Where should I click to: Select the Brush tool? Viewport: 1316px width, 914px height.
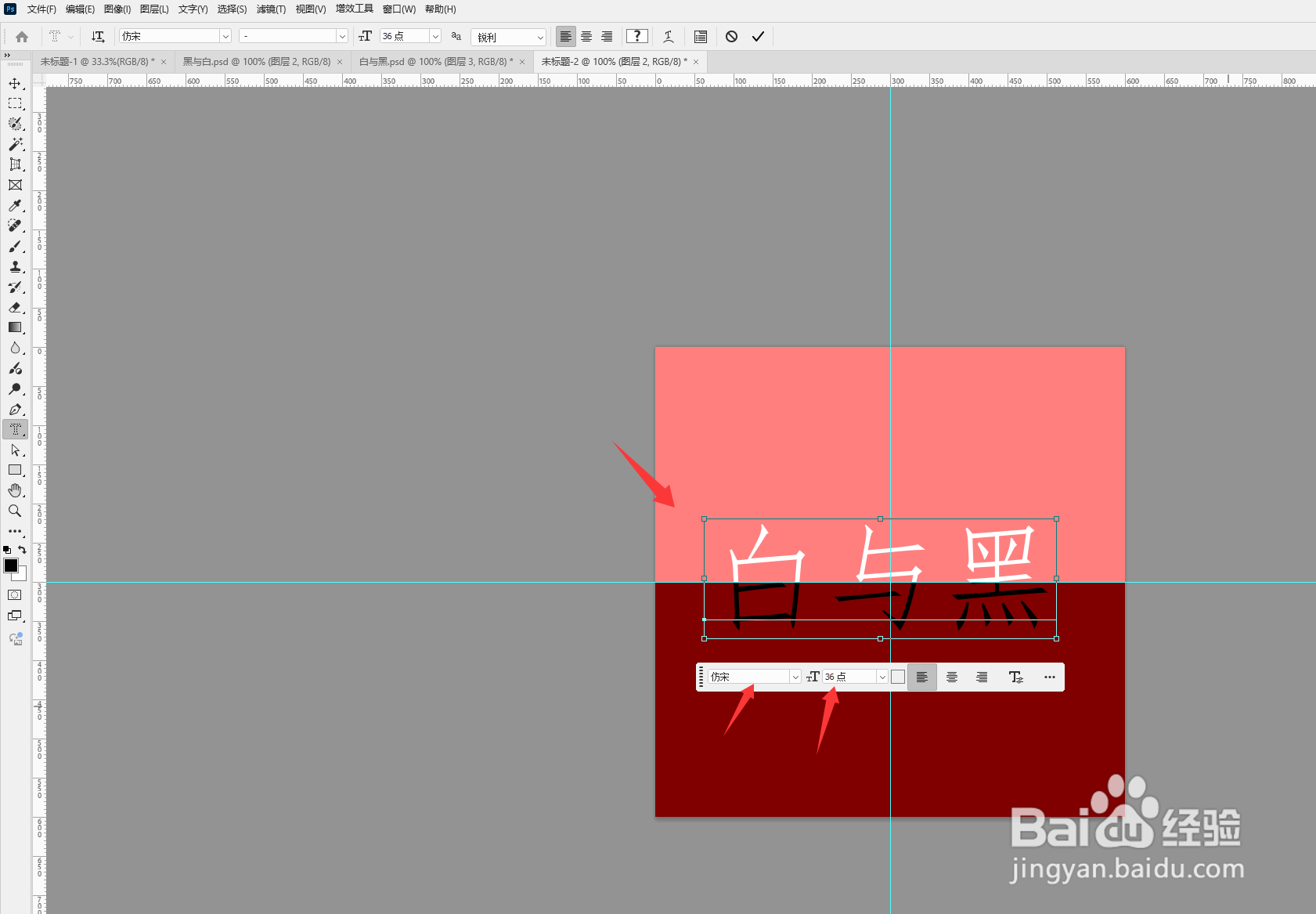pyautogui.click(x=15, y=246)
